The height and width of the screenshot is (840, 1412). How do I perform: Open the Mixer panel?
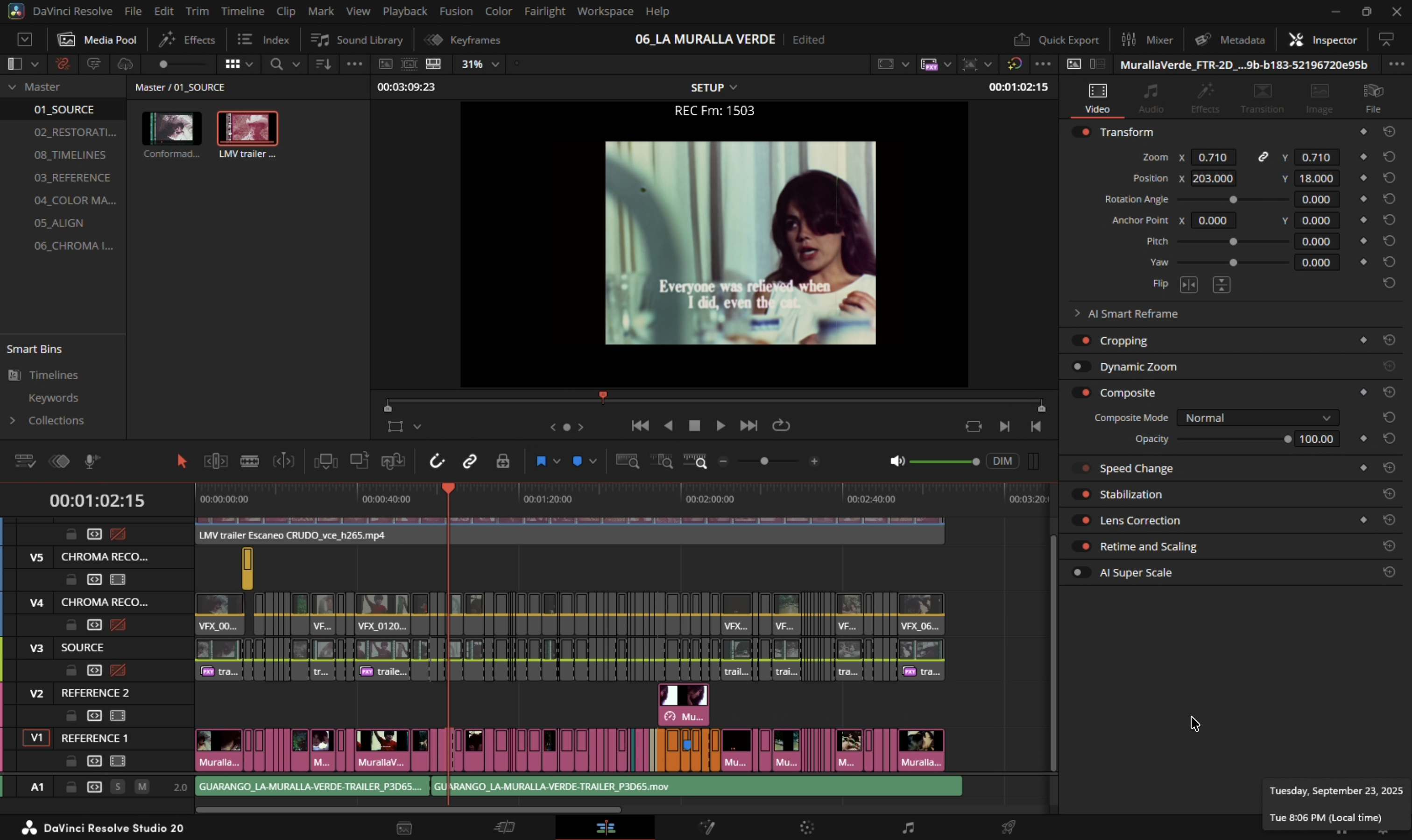point(1147,40)
